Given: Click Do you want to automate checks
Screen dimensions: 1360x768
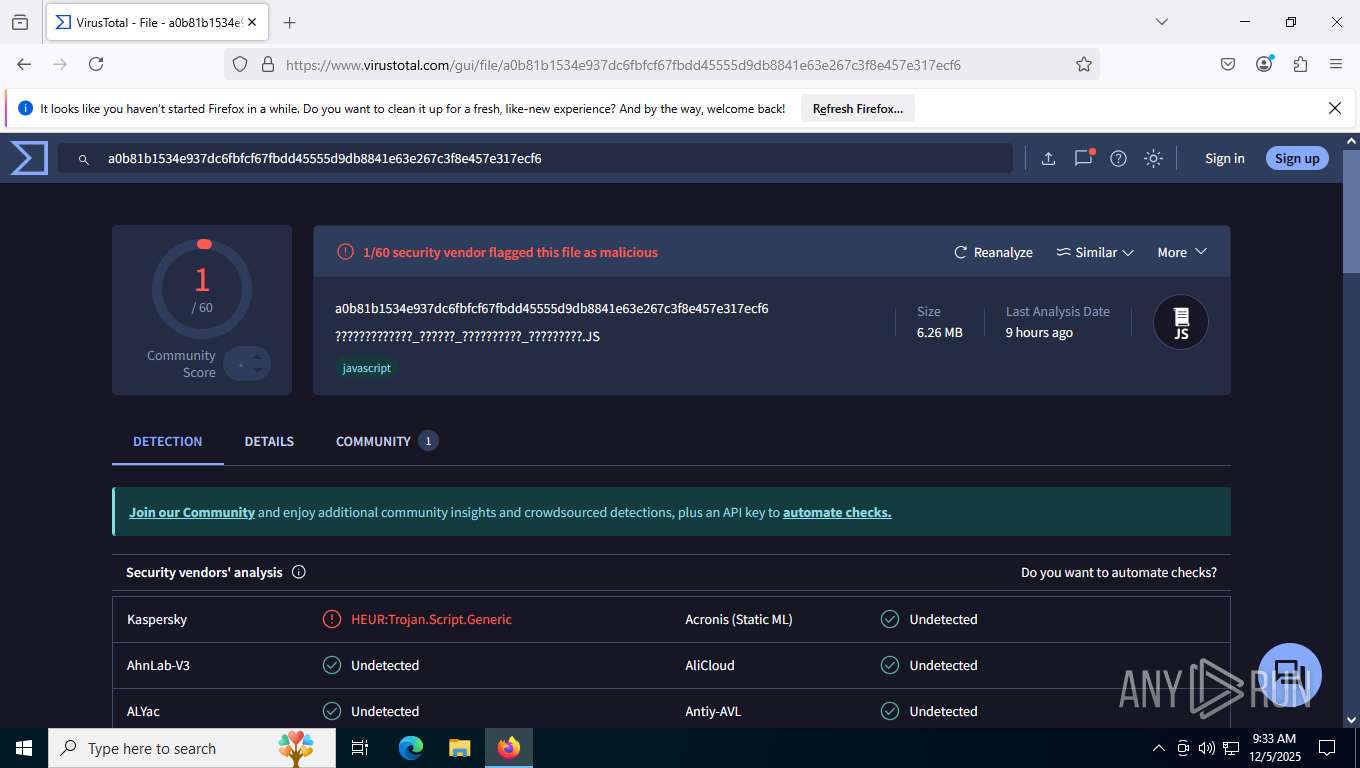Looking at the screenshot, I should (x=1119, y=573).
